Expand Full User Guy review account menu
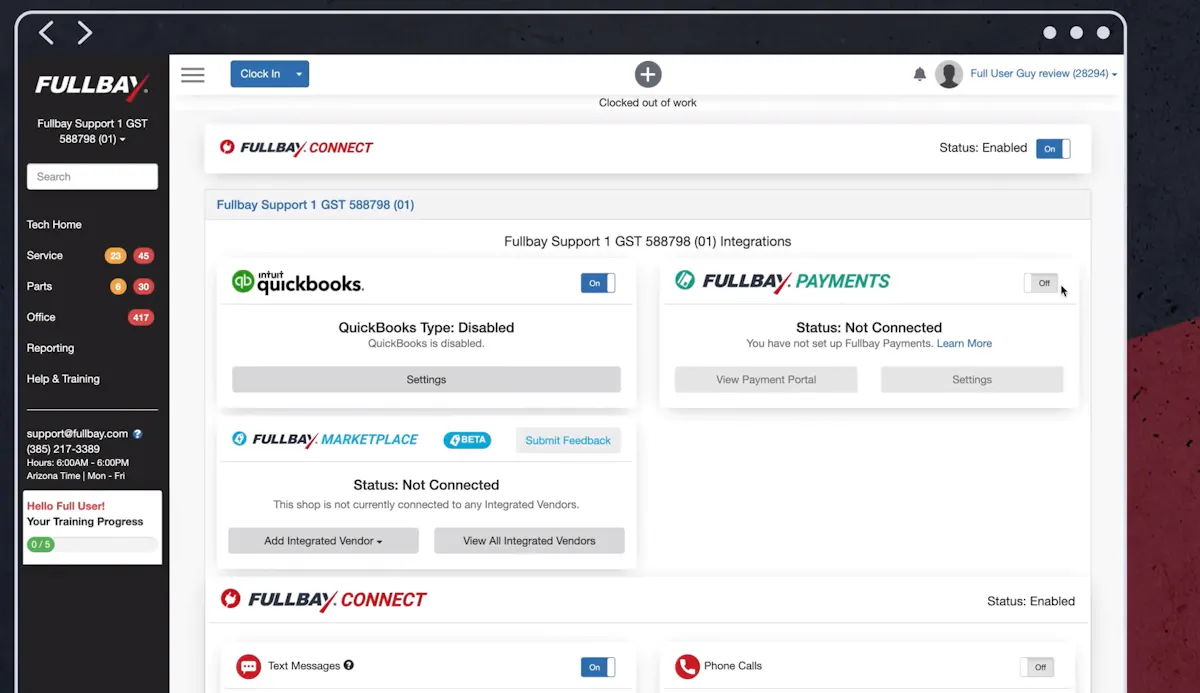Screen dimensions: 1200x693 1044,74
